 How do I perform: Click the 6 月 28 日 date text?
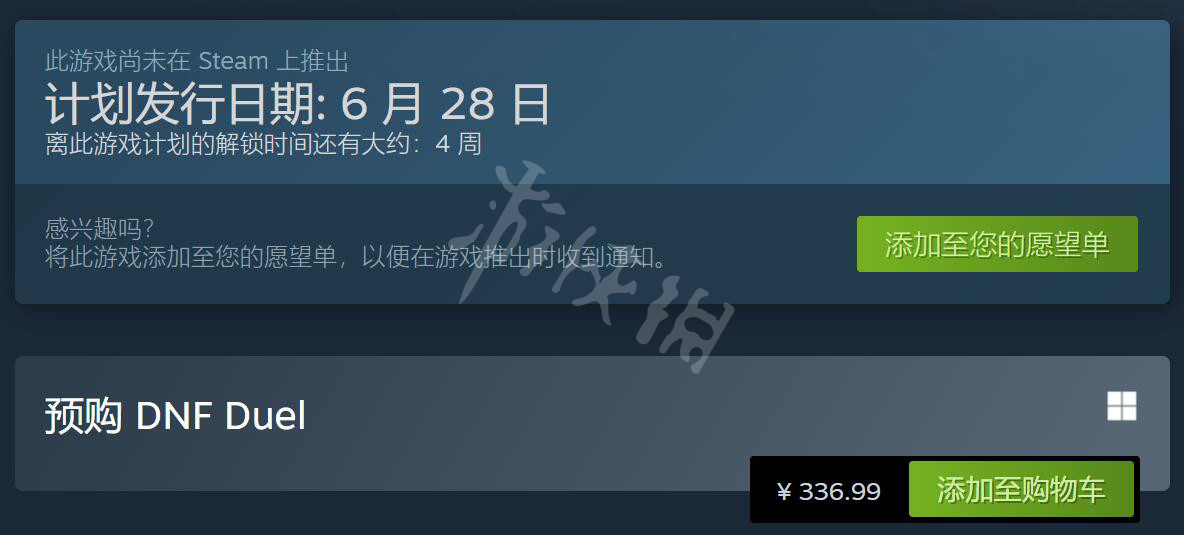coord(446,103)
